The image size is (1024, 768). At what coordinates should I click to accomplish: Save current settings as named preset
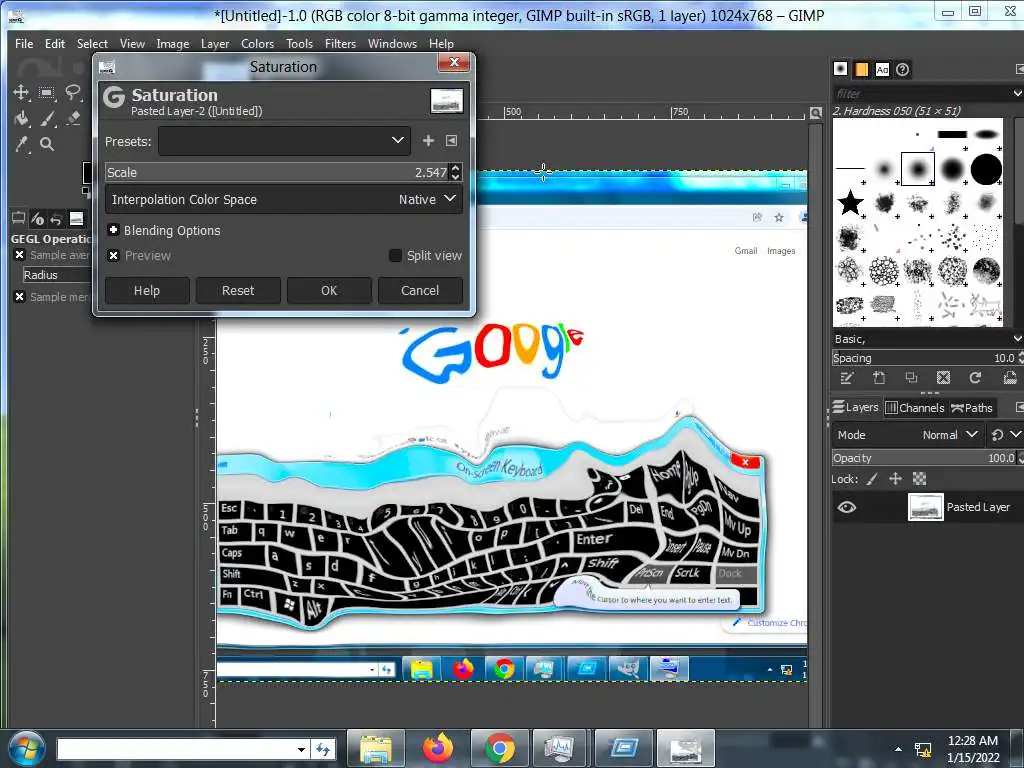pyautogui.click(x=428, y=140)
